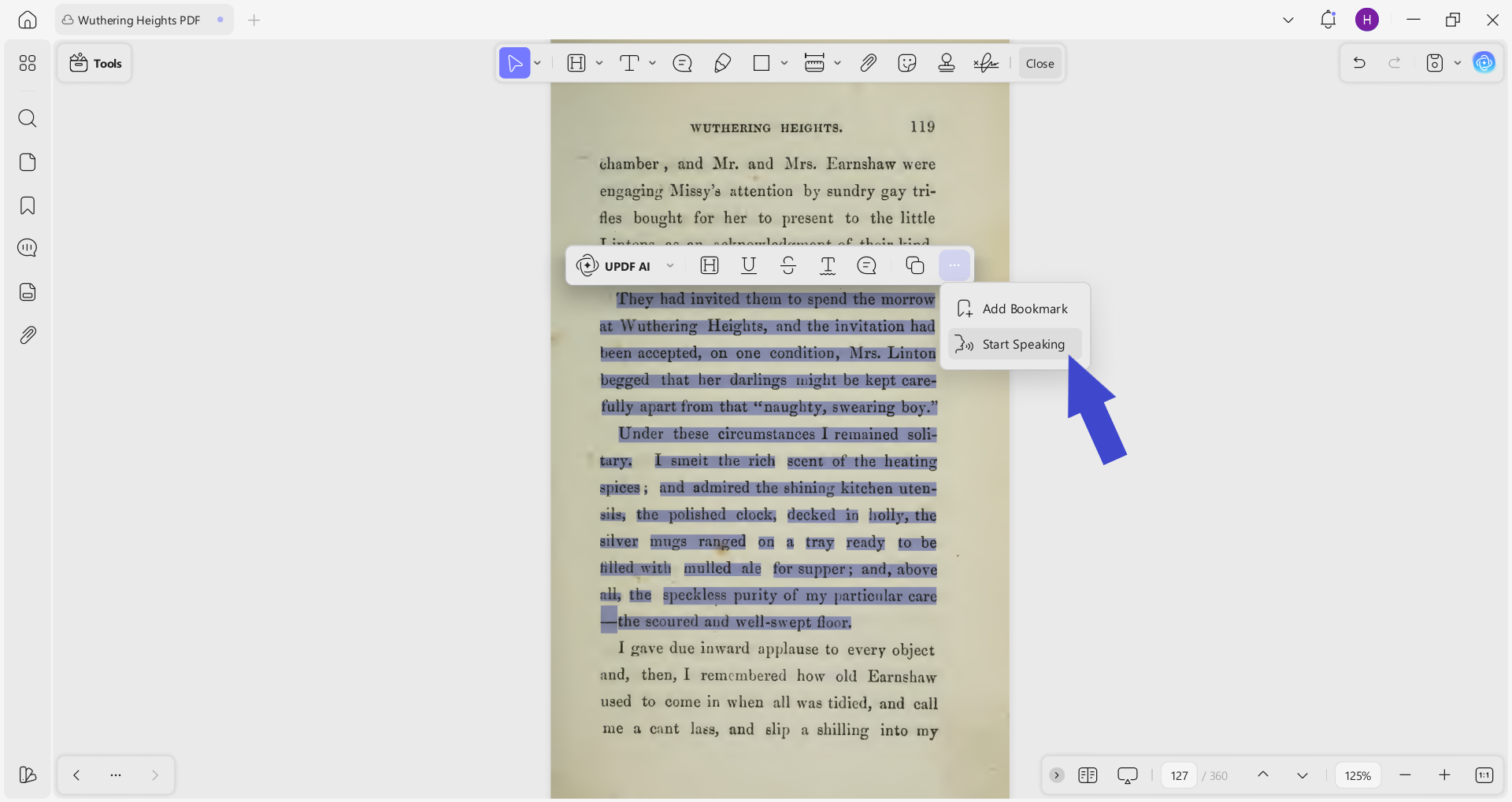This screenshot has height=802, width=1512.
Task: Set zoom to actual size 1:1
Action: pyautogui.click(x=1484, y=775)
